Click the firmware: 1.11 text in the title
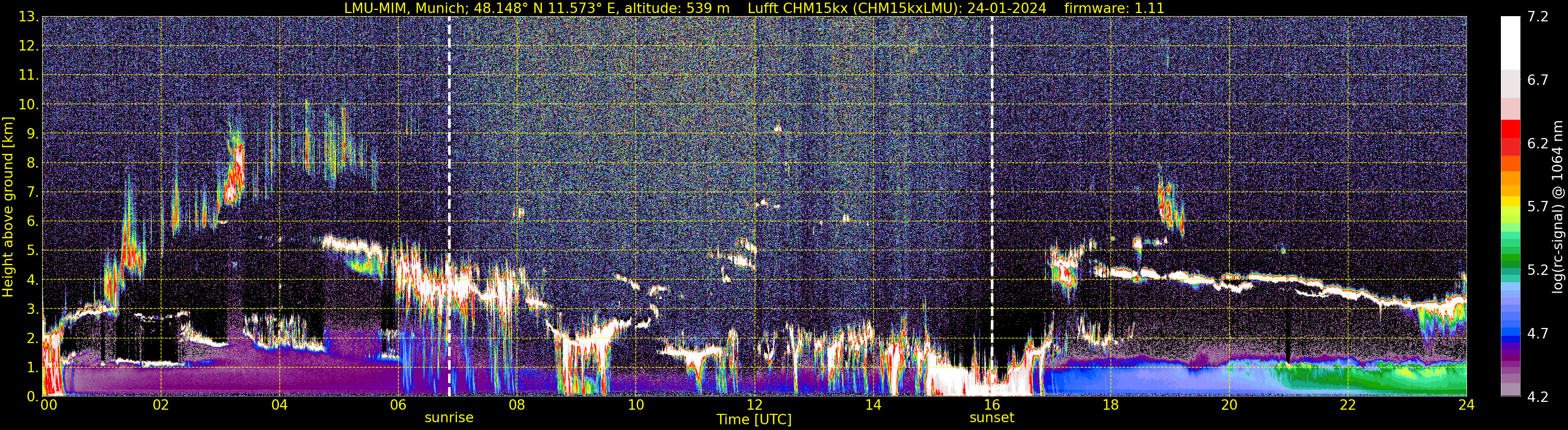The height and width of the screenshot is (430, 1568). [1114, 8]
